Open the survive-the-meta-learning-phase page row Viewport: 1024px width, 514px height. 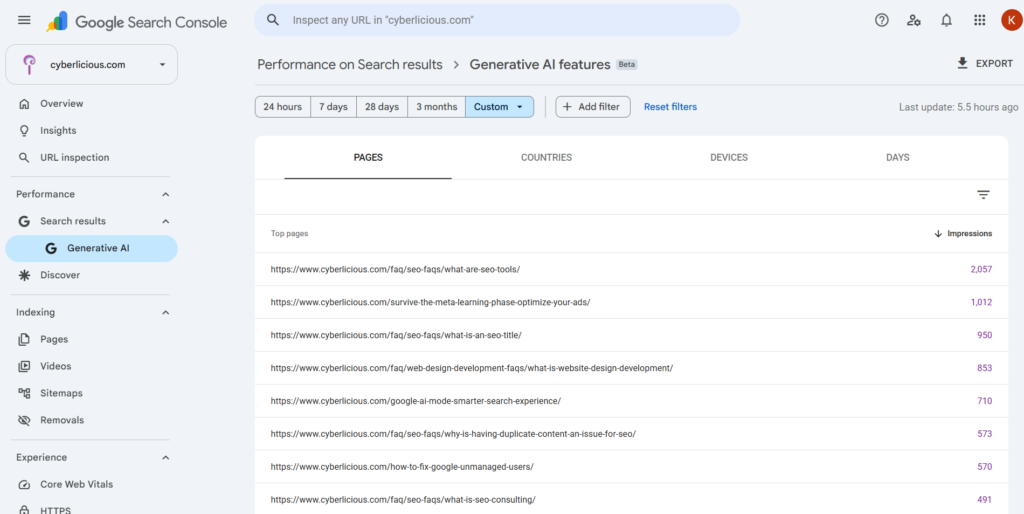point(631,302)
